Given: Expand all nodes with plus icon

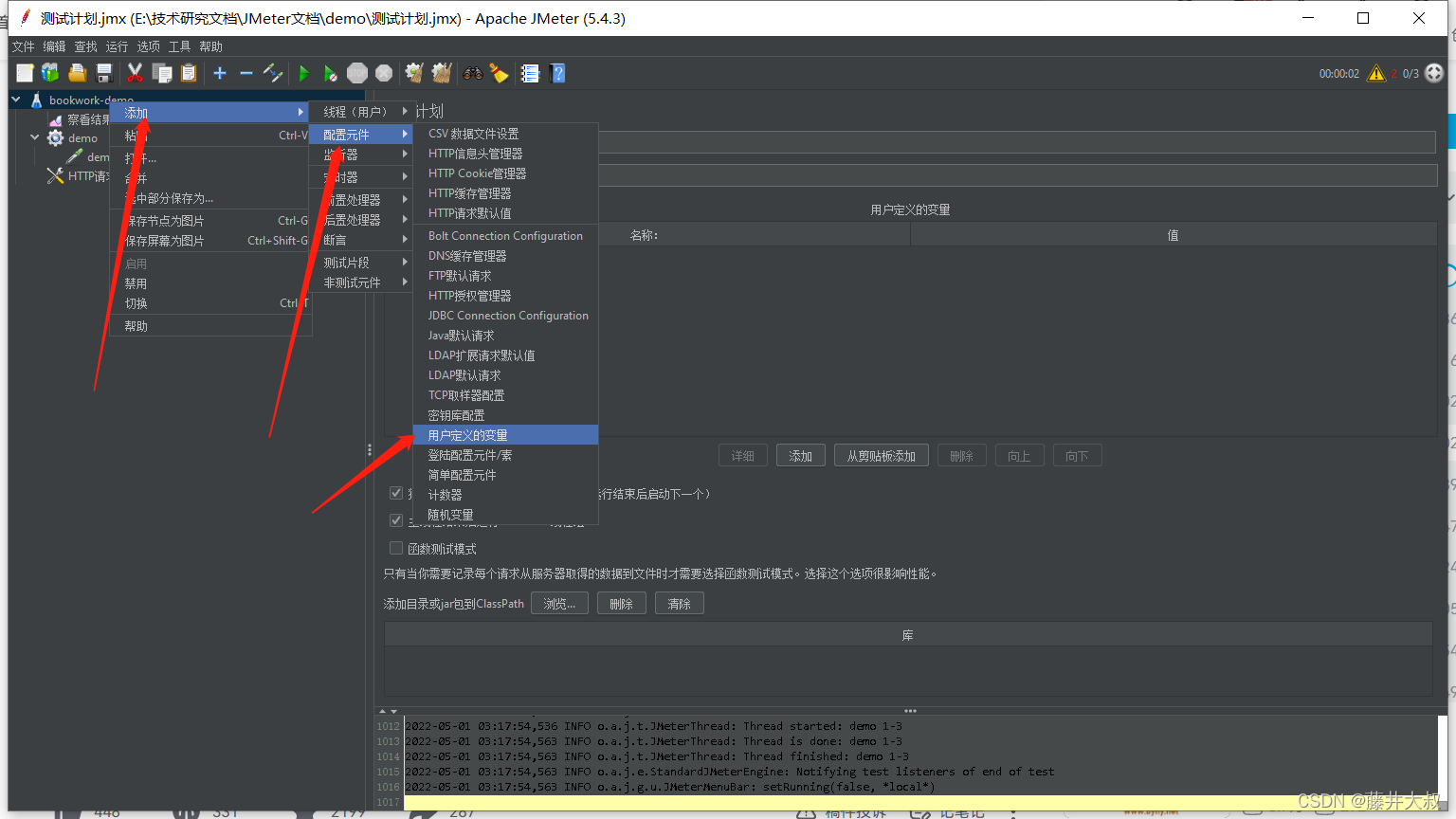Looking at the screenshot, I should (x=220, y=73).
